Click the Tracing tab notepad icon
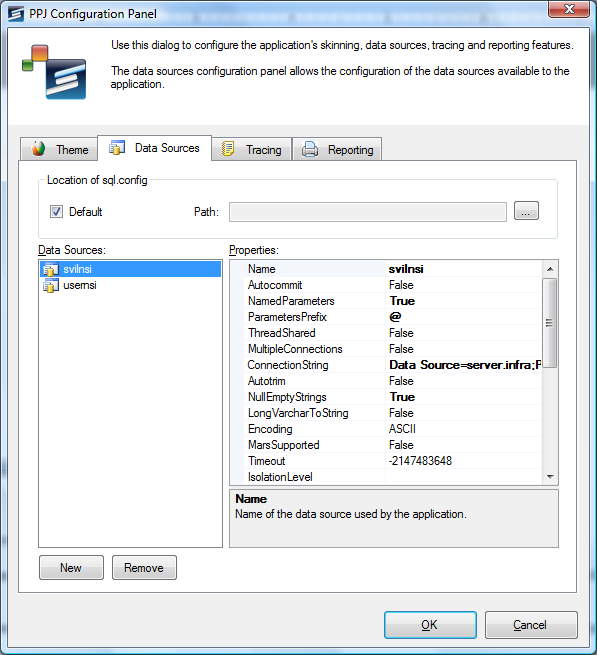597x655 pixels. [x=228, y=149]
